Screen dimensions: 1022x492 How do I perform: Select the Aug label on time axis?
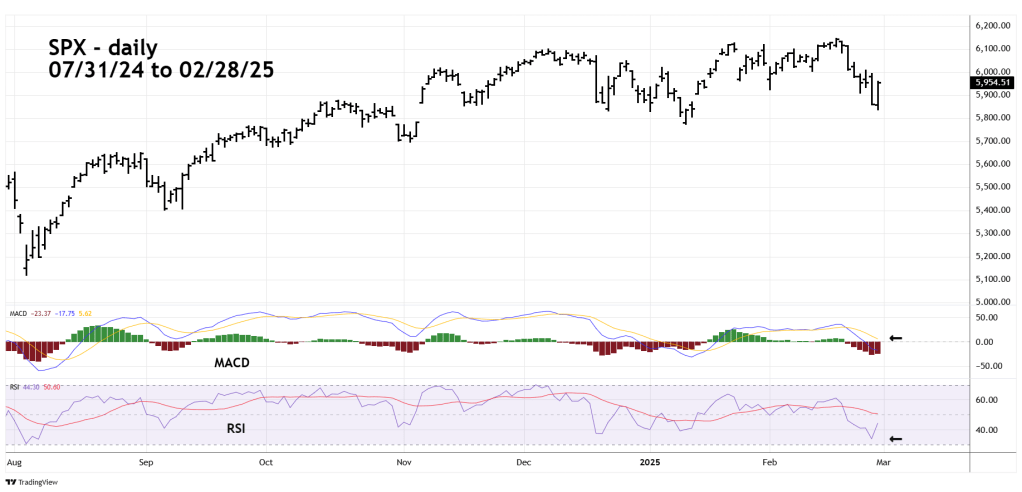[x=13, y=463]
